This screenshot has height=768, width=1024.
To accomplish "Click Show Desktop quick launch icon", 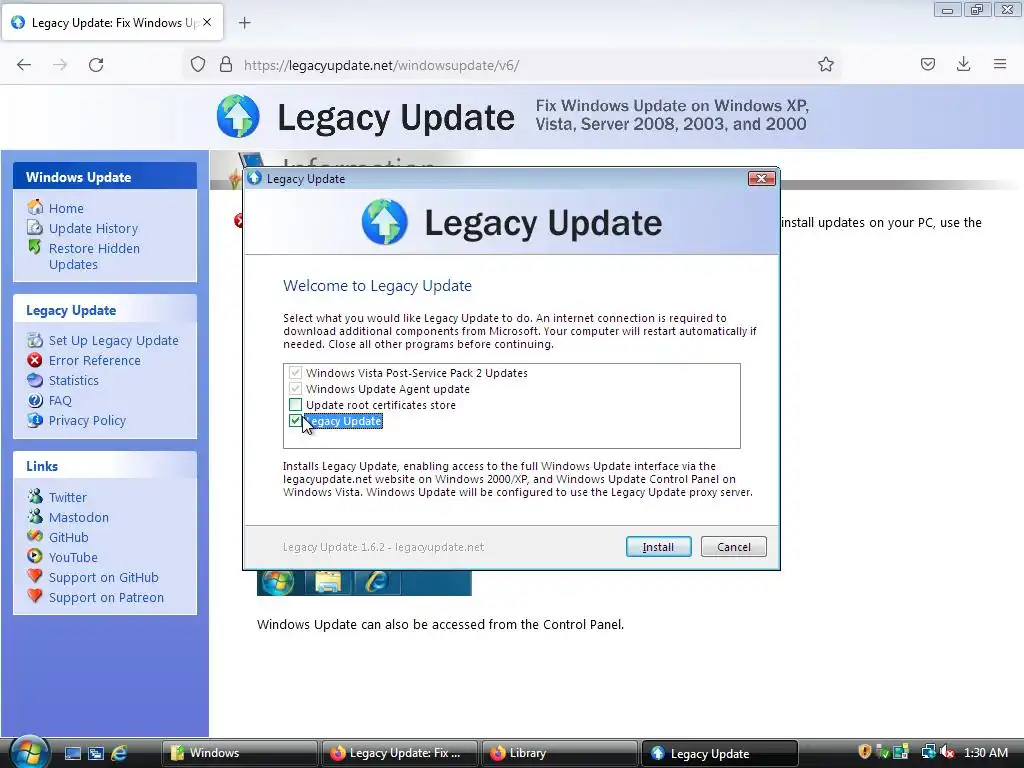I will (72, 753).
